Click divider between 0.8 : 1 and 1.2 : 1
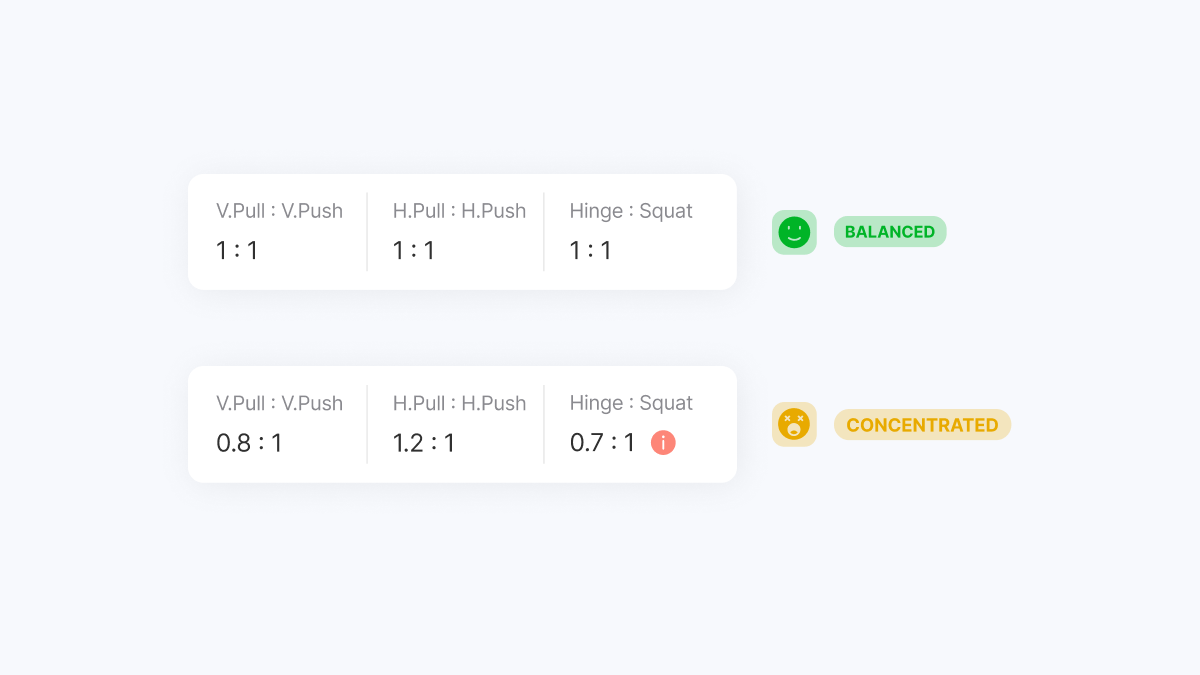This screenshot has width=1200, height=675. click(367, 424)
